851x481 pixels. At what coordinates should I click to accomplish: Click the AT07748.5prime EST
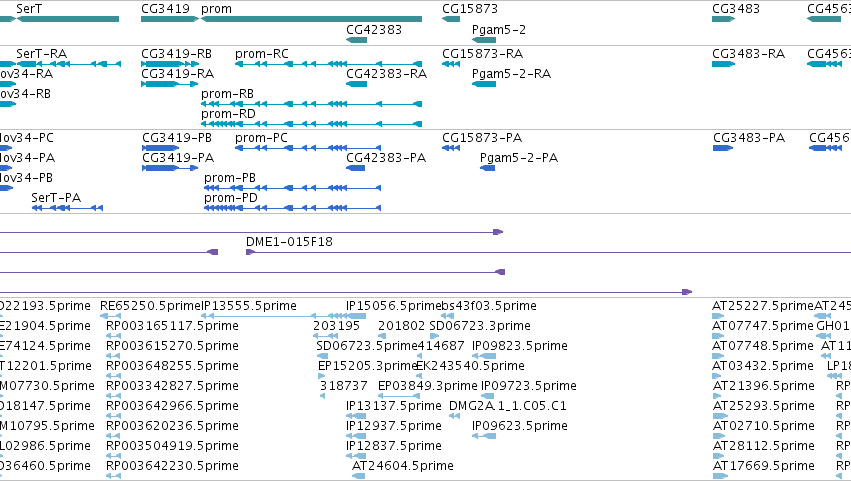click(718, 356)
